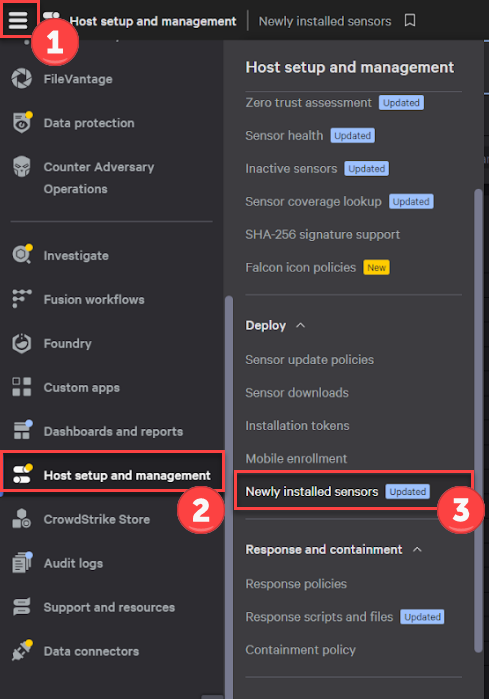Open Mobile enrollment

(296, 459)
